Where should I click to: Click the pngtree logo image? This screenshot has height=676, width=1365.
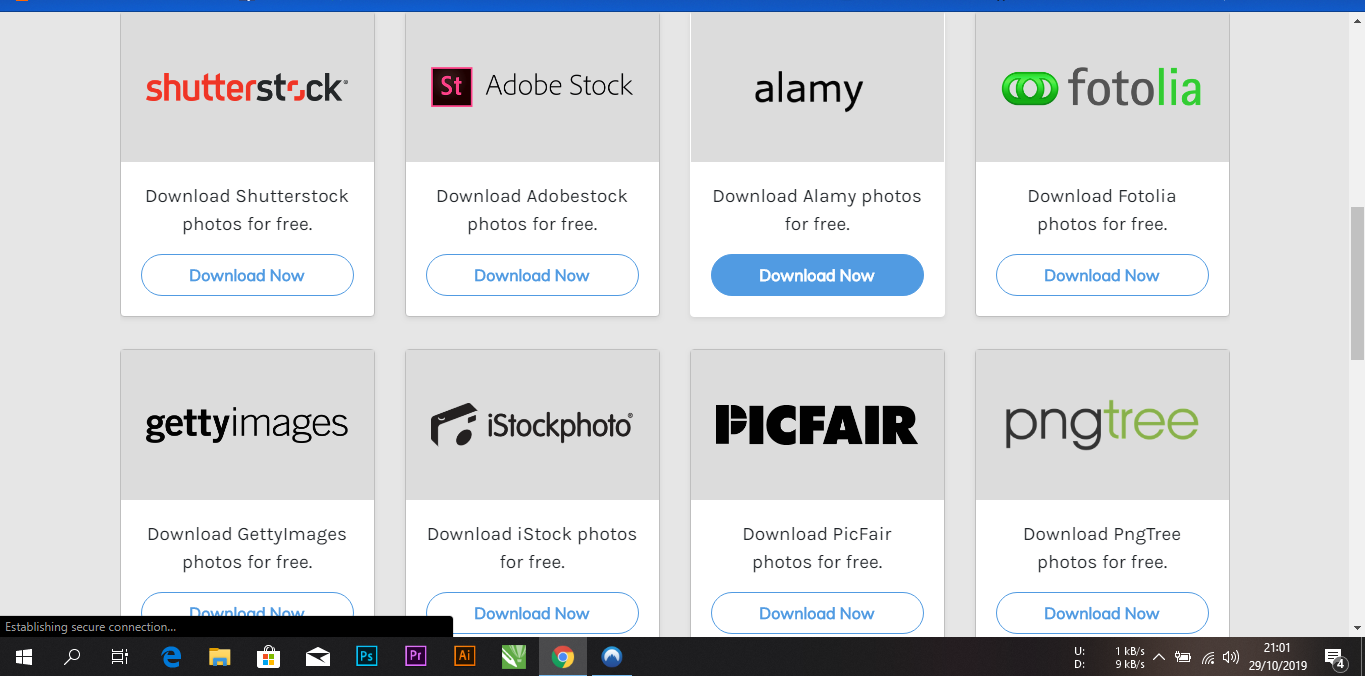pos(1102,425)
